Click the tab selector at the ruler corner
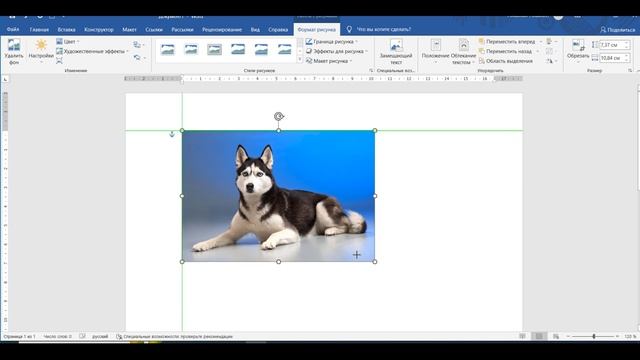This screenshot has height=360, width=640. coord(5,80)
